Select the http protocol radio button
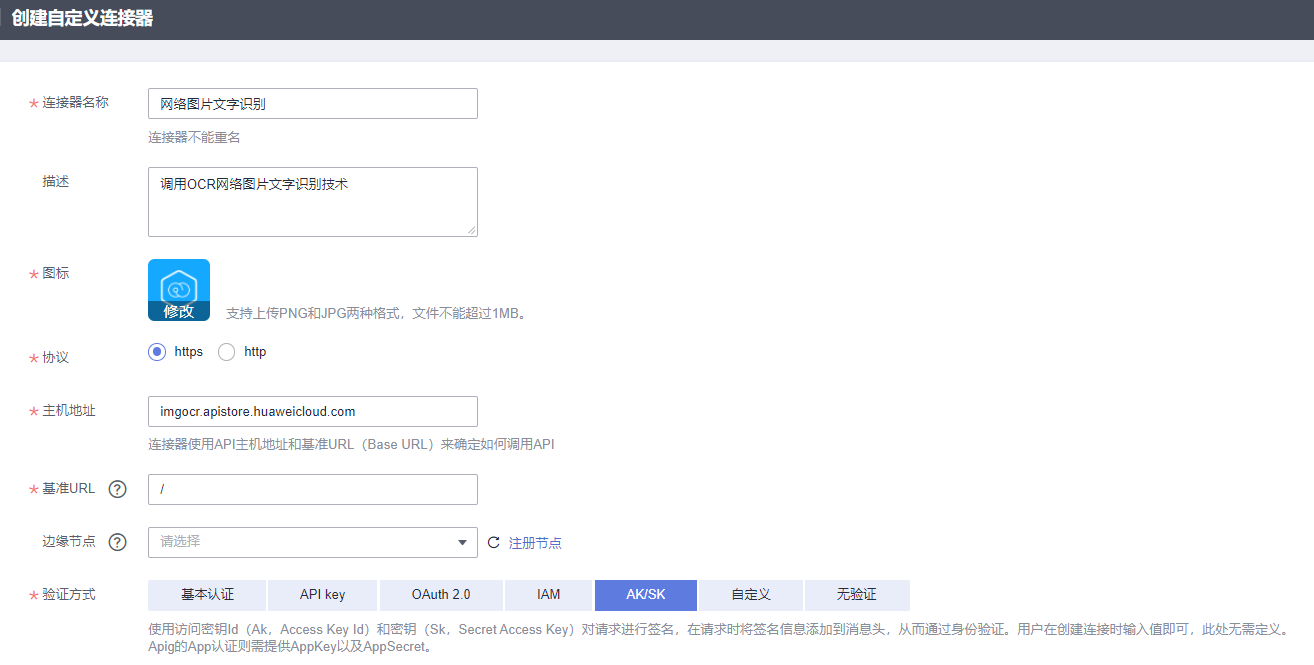Viewport: 1314px width, 665px height. pos(226,352)
